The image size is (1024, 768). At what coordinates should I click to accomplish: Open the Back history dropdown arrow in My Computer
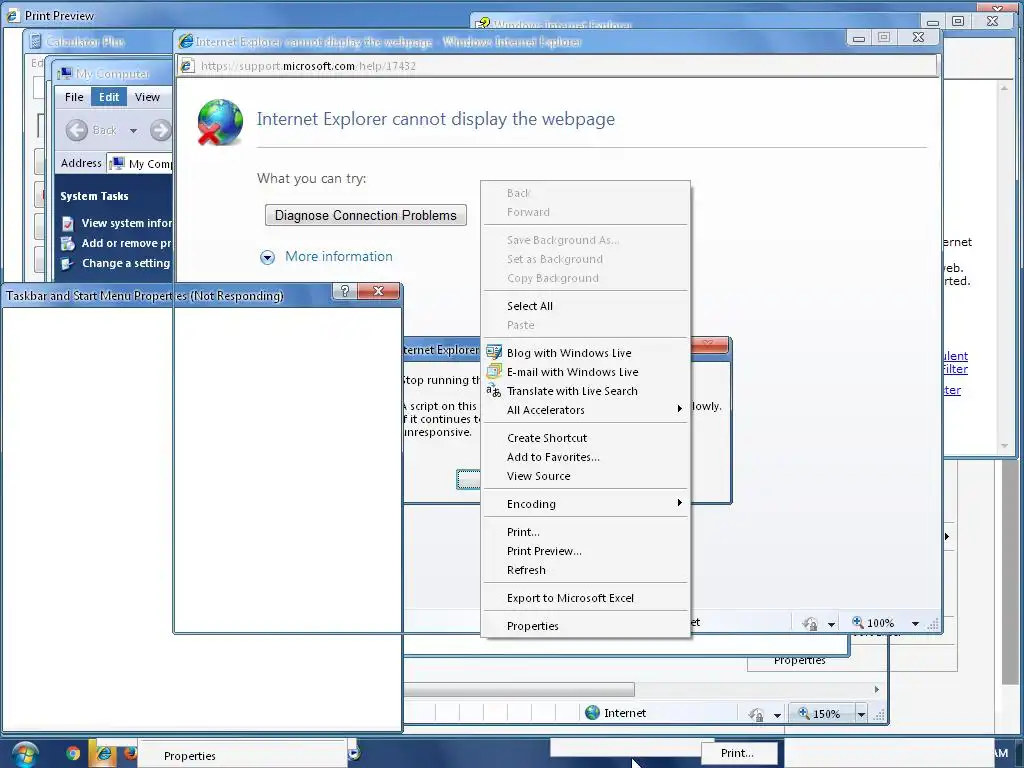[133, 131]
